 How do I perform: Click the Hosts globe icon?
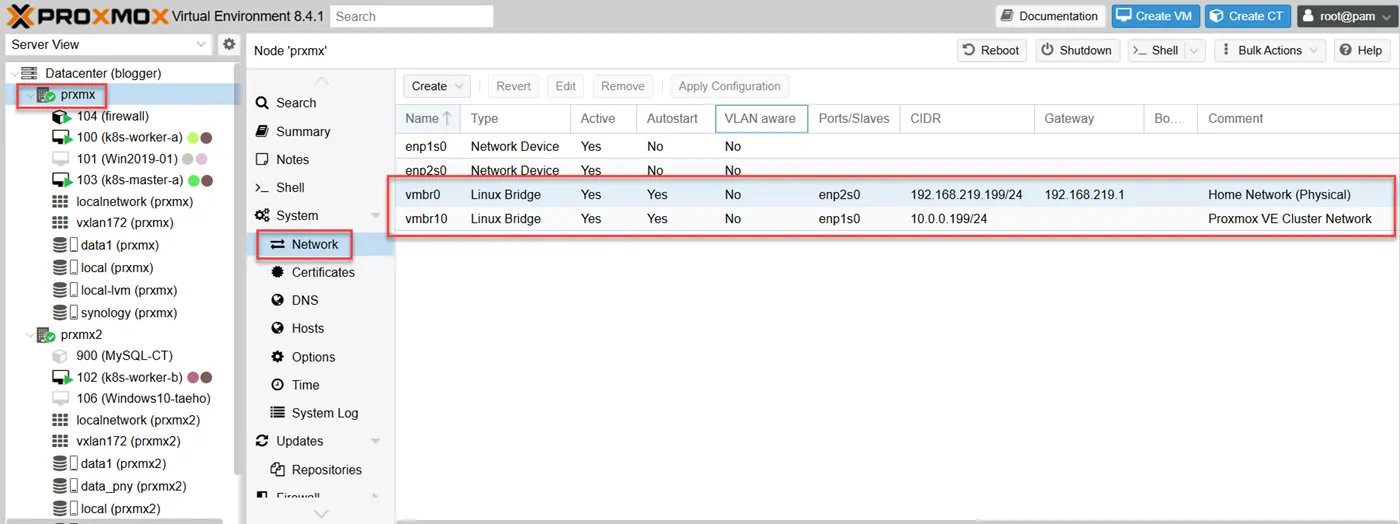(x=278, y=328)
